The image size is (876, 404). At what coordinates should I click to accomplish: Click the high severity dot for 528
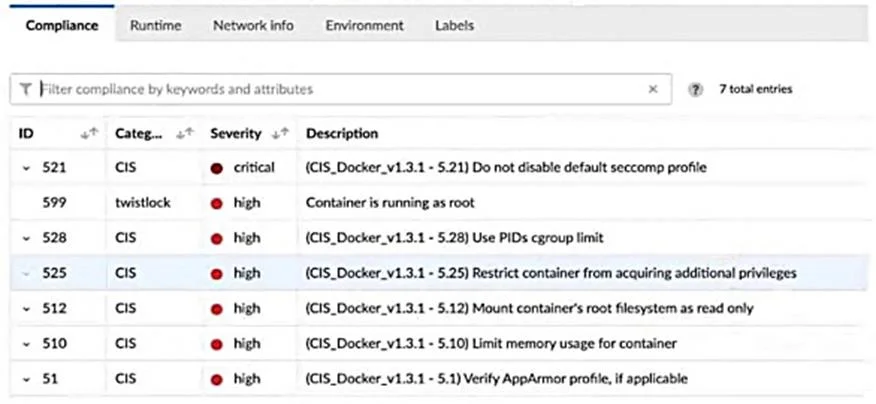[217, 239]
